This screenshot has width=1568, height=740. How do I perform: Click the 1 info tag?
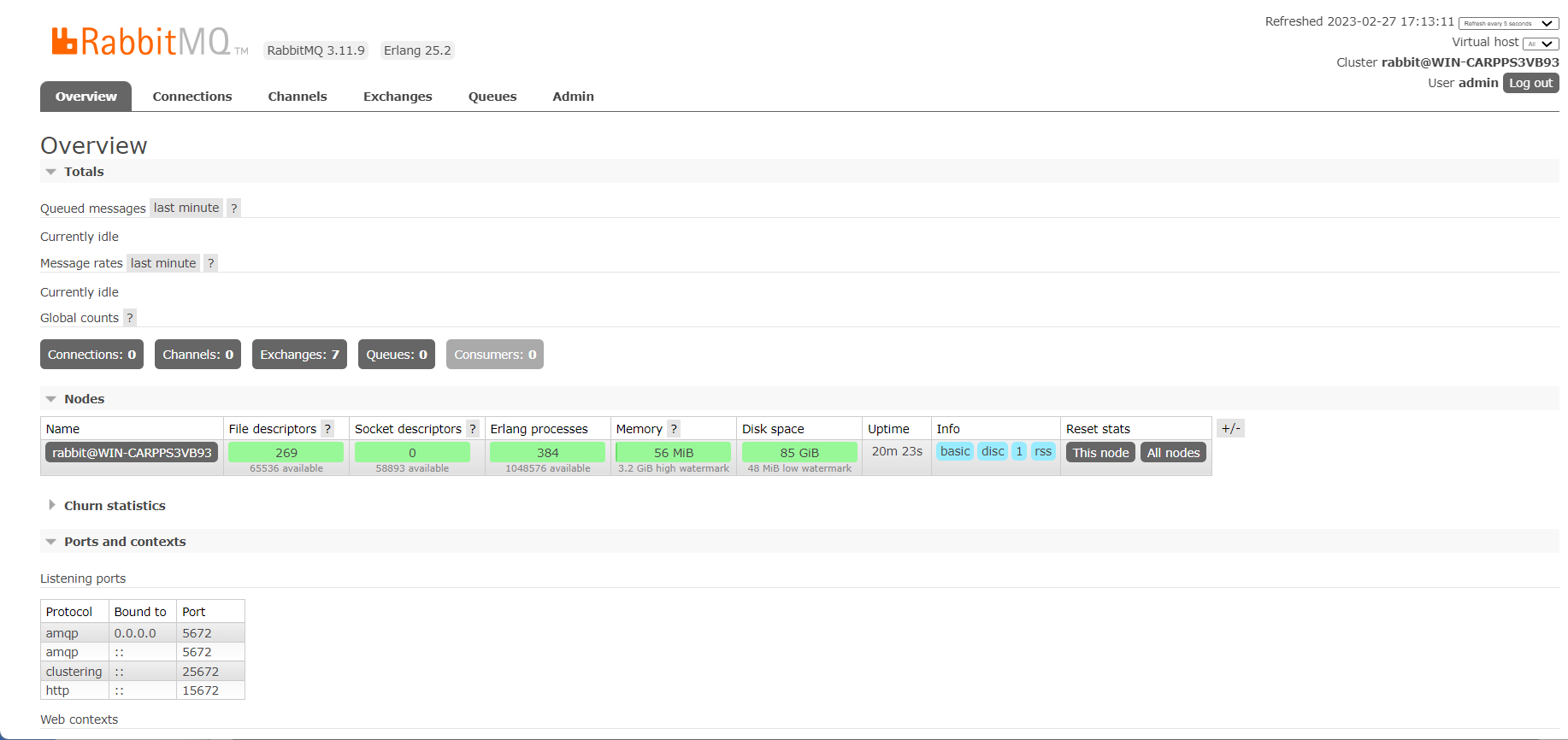click(x=1019, y=451)
